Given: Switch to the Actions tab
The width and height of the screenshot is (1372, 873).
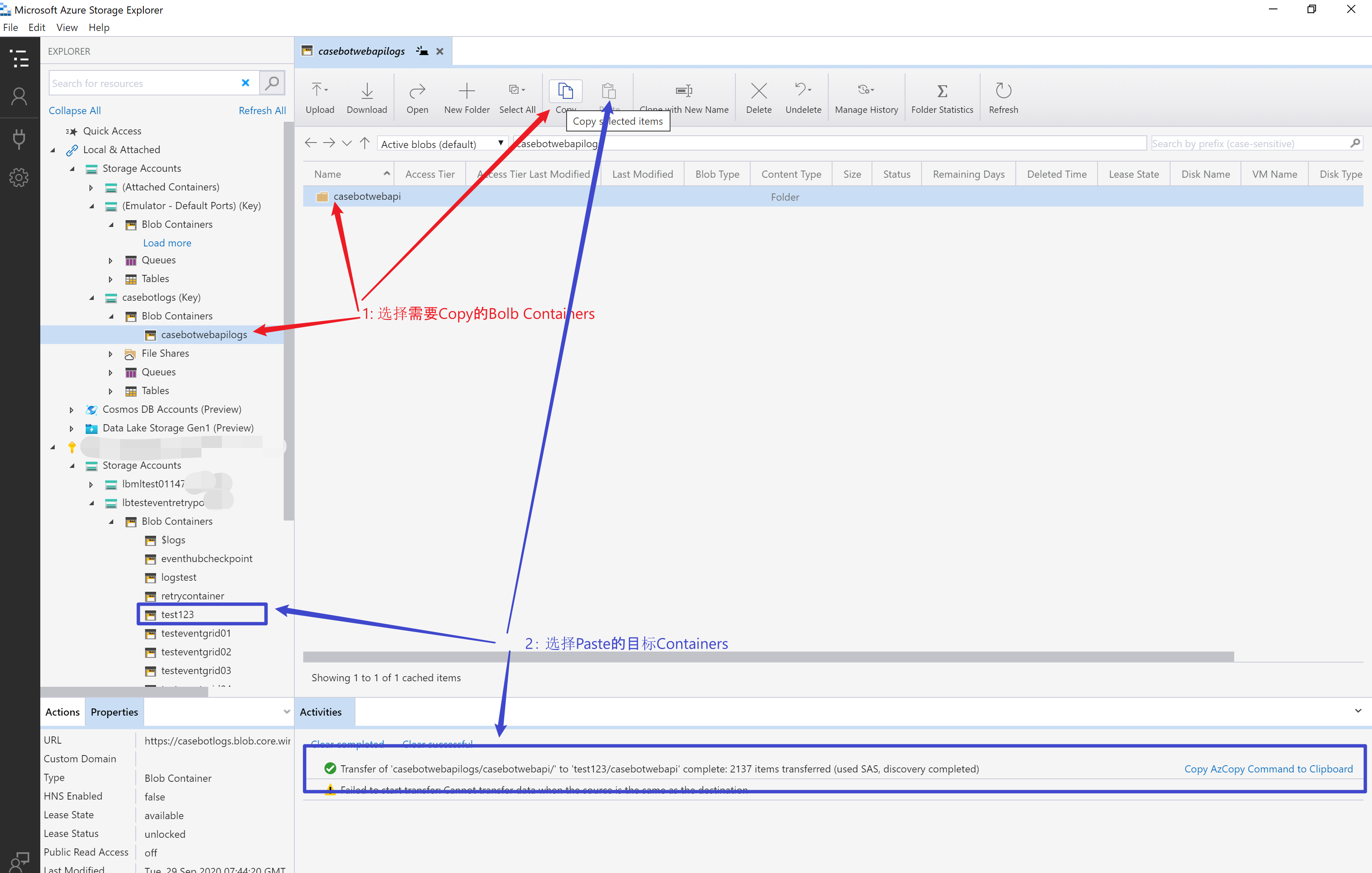Looking at the screenshot, I should point(62,712).
